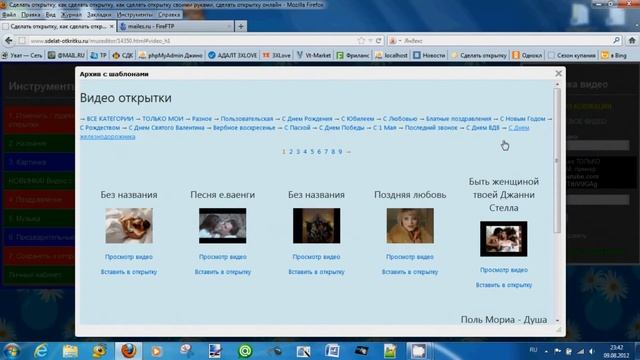Screen dimensions: 640x360
Task: Select the ТОЛЬКО МОИ category link
Action: pyautogui.click(x=162, y=119)
